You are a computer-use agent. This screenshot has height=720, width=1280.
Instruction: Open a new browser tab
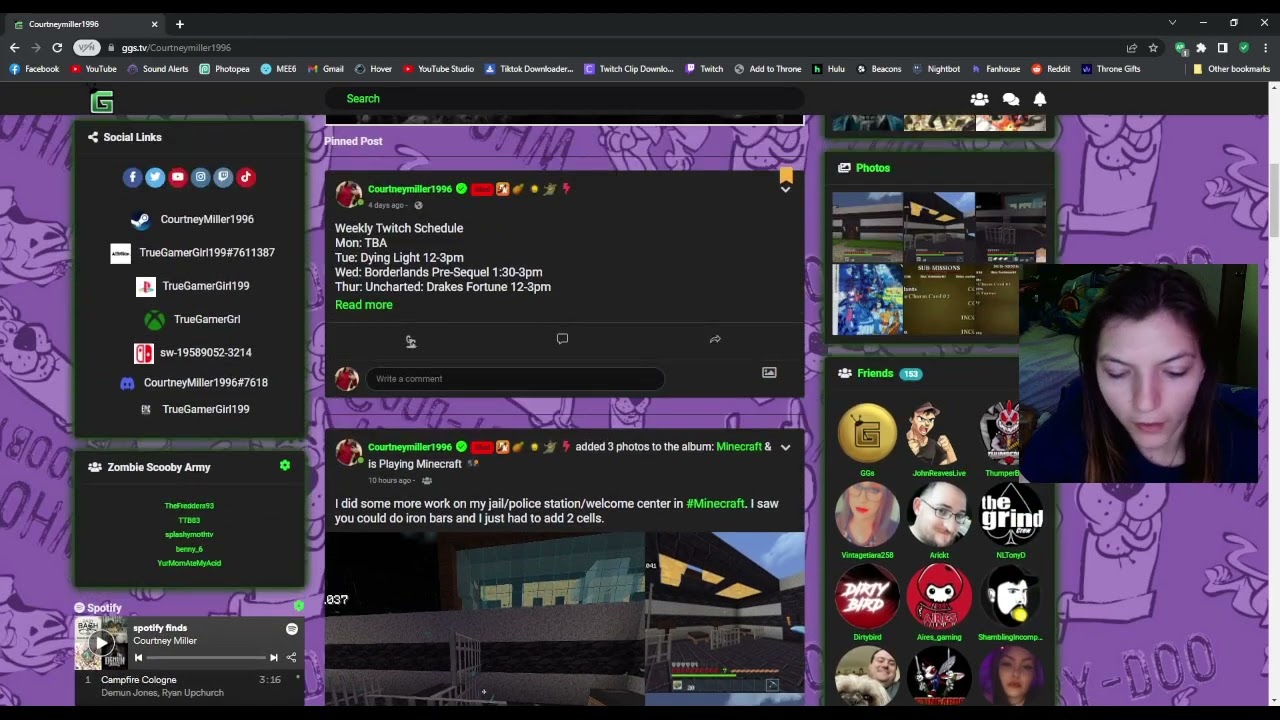(180, 24)
